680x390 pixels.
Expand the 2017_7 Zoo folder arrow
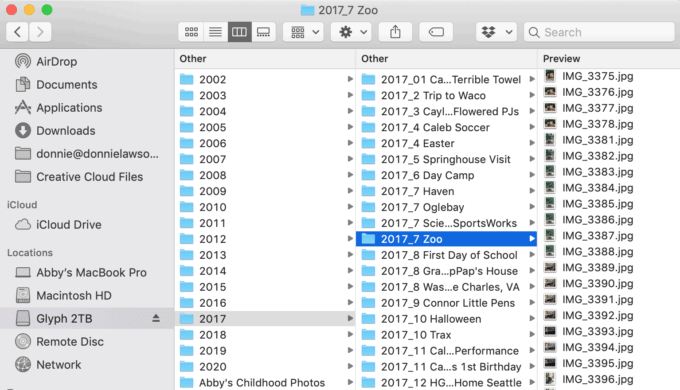532,239
